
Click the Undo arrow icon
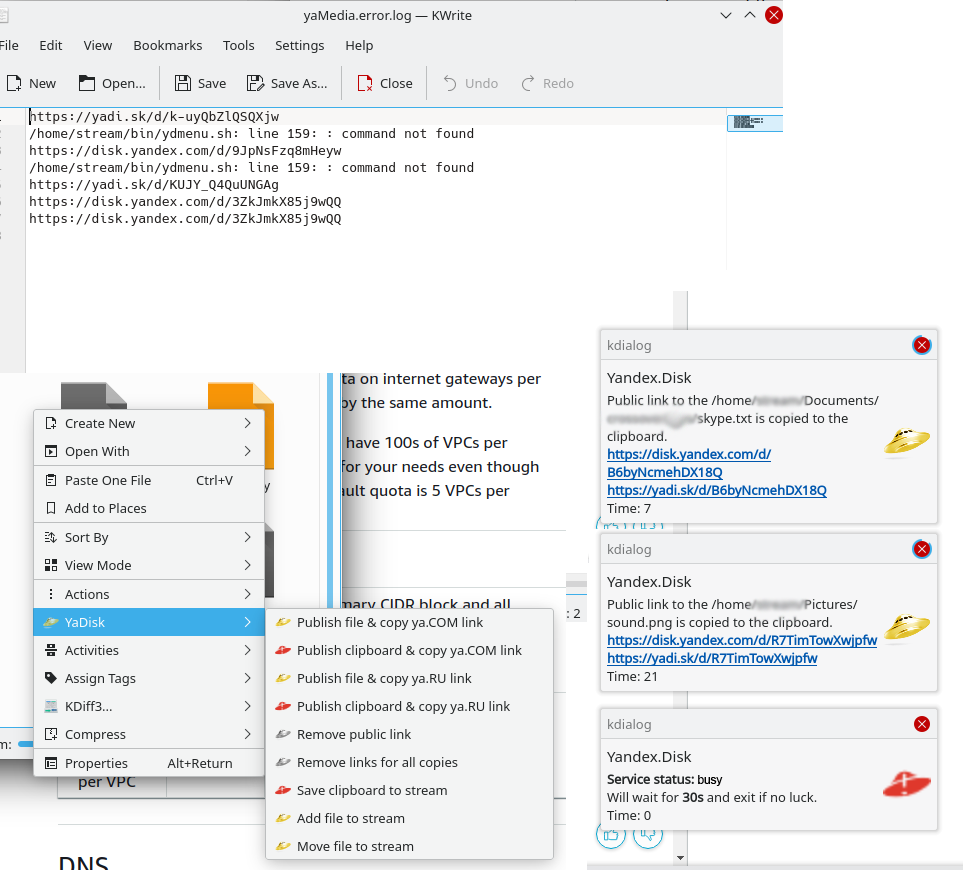pyautogui.click(x=450, y=83)
